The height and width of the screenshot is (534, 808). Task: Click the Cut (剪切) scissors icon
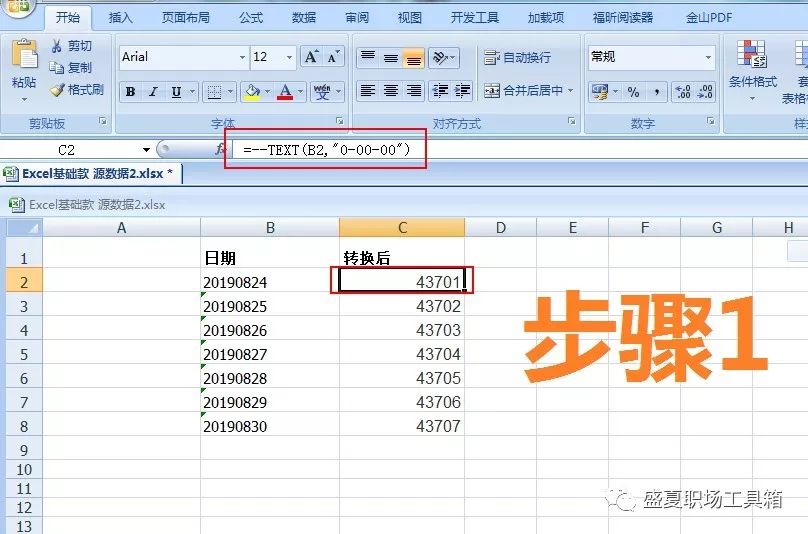(x=57, y=46)
